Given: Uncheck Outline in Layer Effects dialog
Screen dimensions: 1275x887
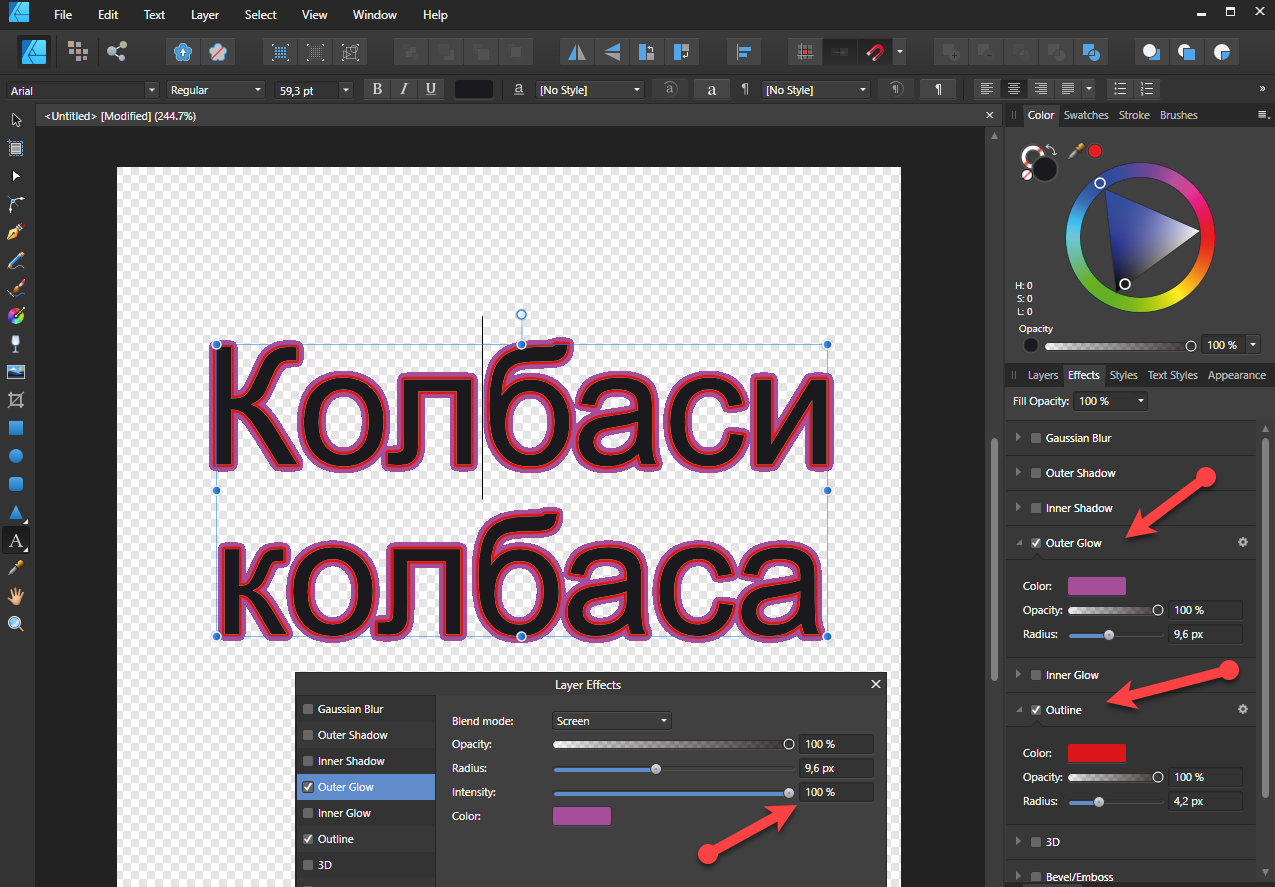Looking at the screenshot, I should tap(308, 839).
